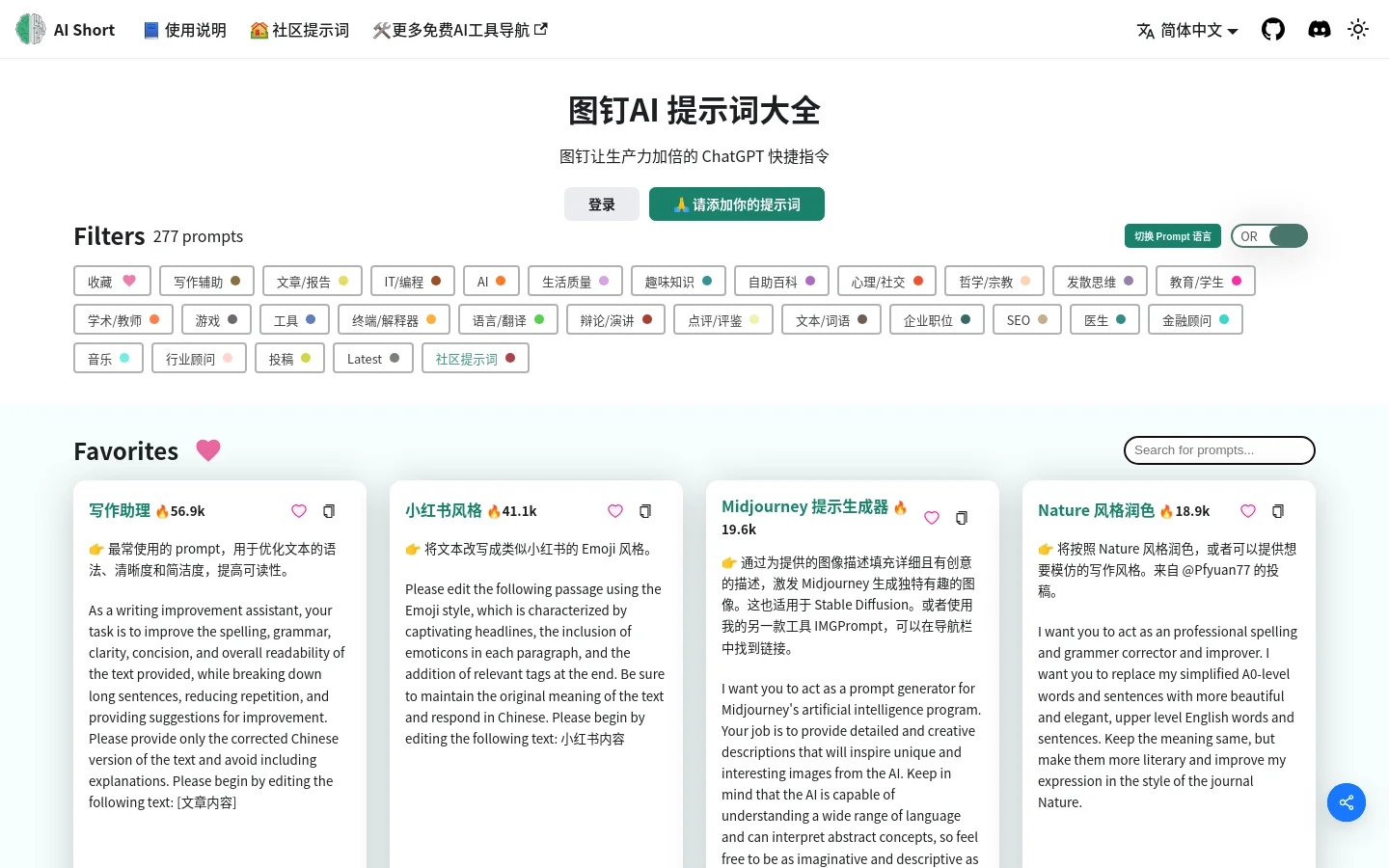The width and height of the screenshot is (1389, 868).
Task: Toggle the 生活质量 filter tag
Action: (x=575, y=281)
